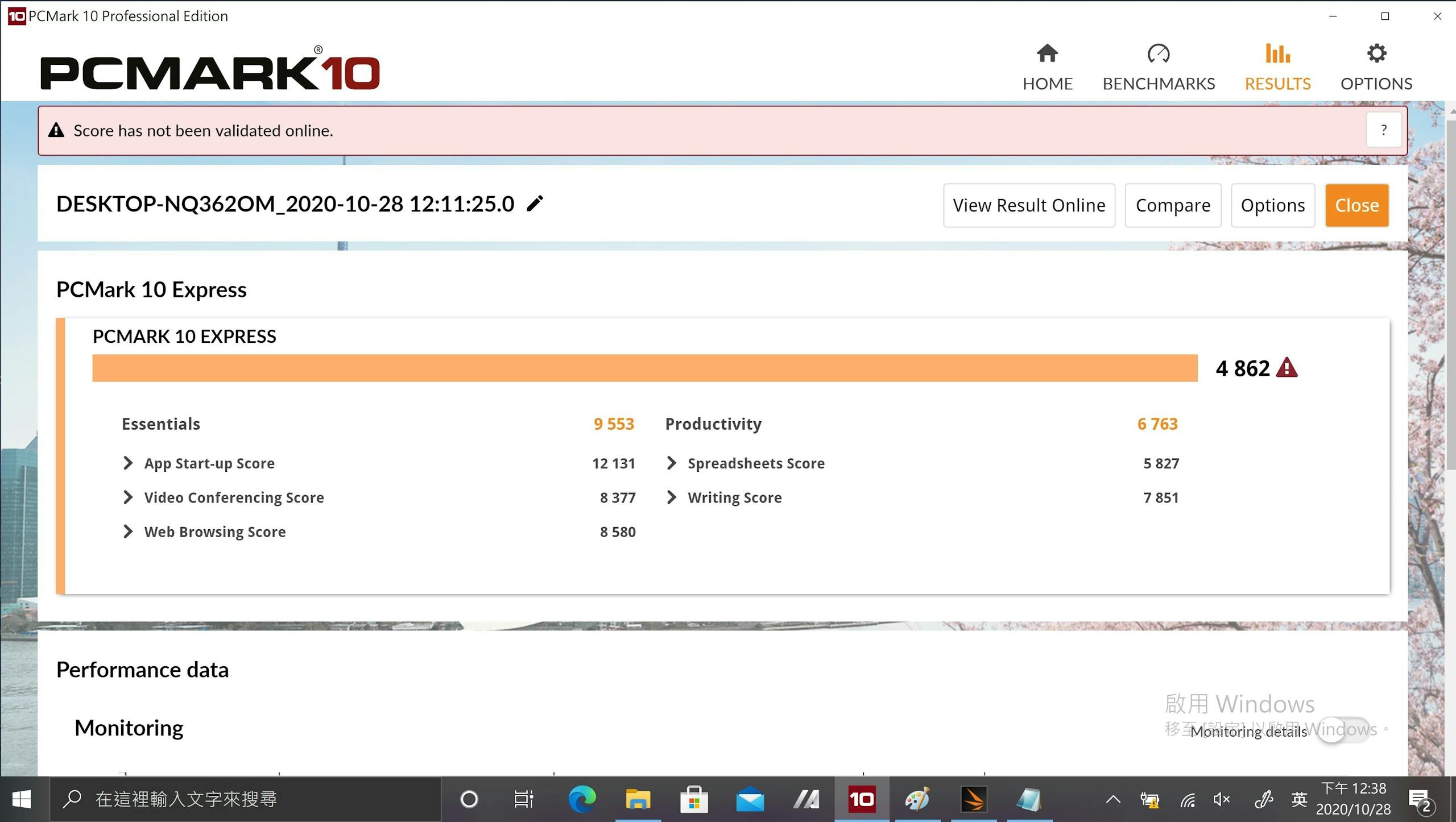Click the Spreadsheets value 5 827
Image resolution: width=1456 pixels, height=822 pixels.
[1161, 463]
